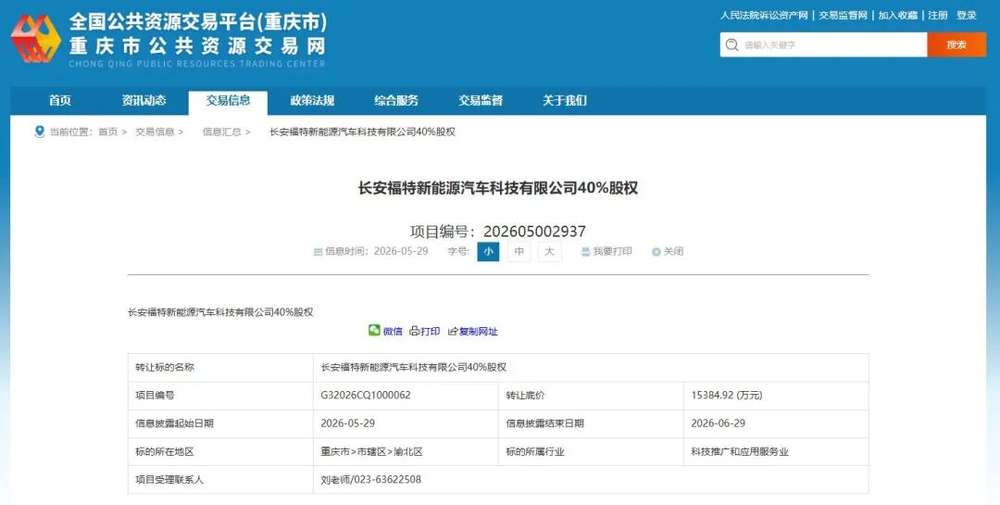The image size is (1000, 505).
Task: Click the 我要打印 text link
Action: (612, 252)
